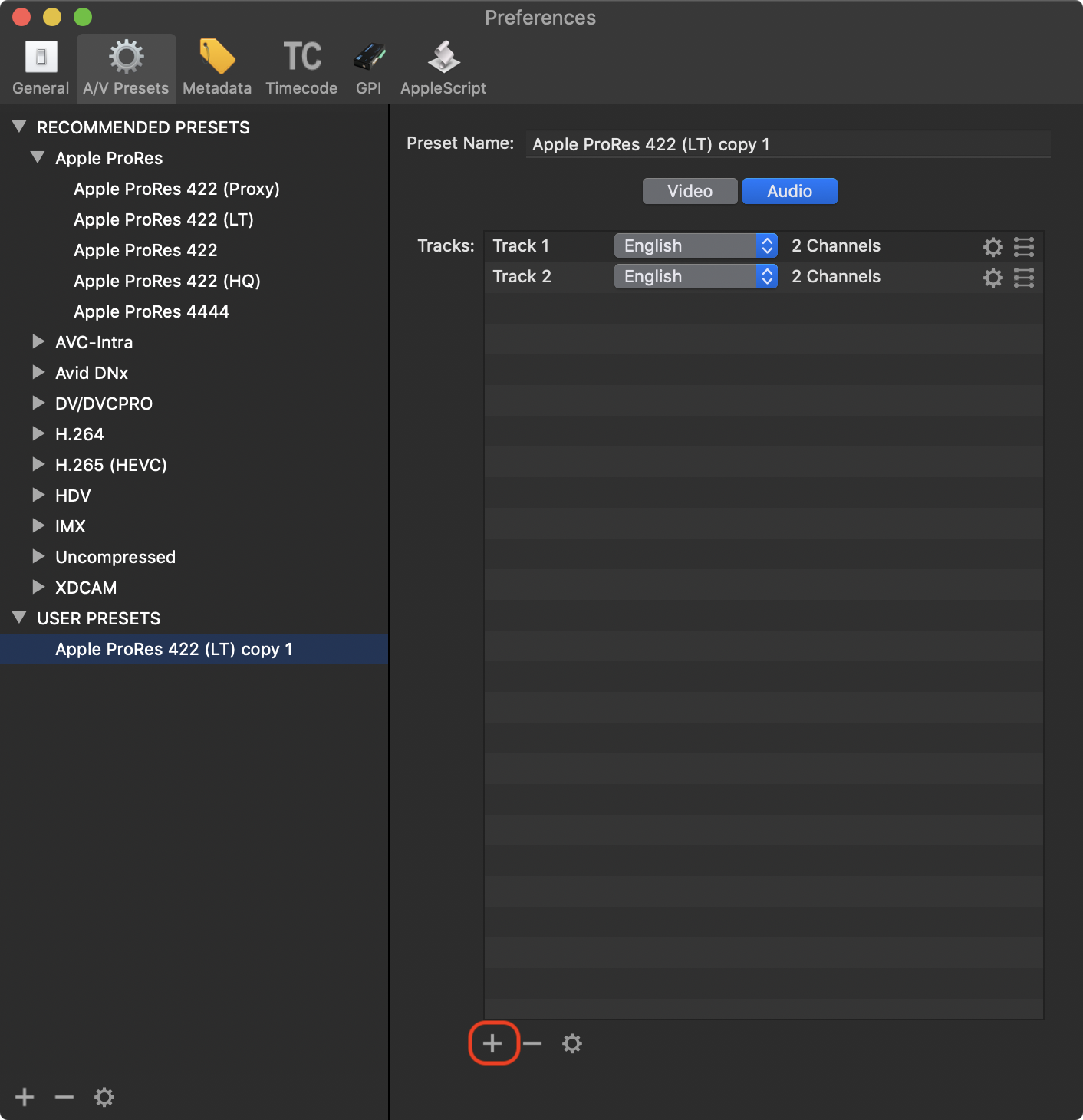This screenshot has width=1083, height=1120.
Task: Click Track 1's "2 Channels" value
Action: point(836,245)
